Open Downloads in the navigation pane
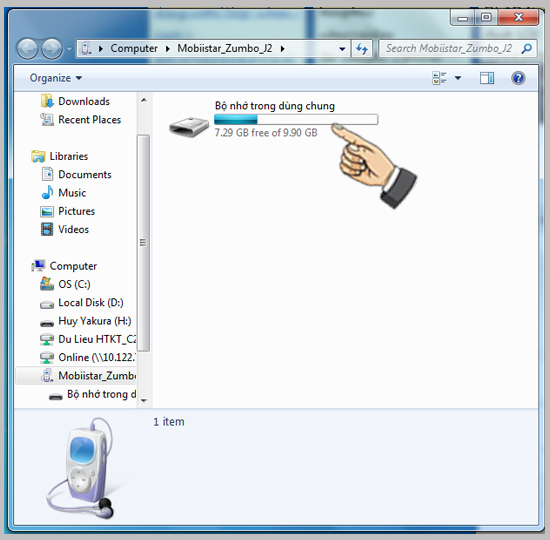This screenshot has height=540, width=550. point(83,101)
